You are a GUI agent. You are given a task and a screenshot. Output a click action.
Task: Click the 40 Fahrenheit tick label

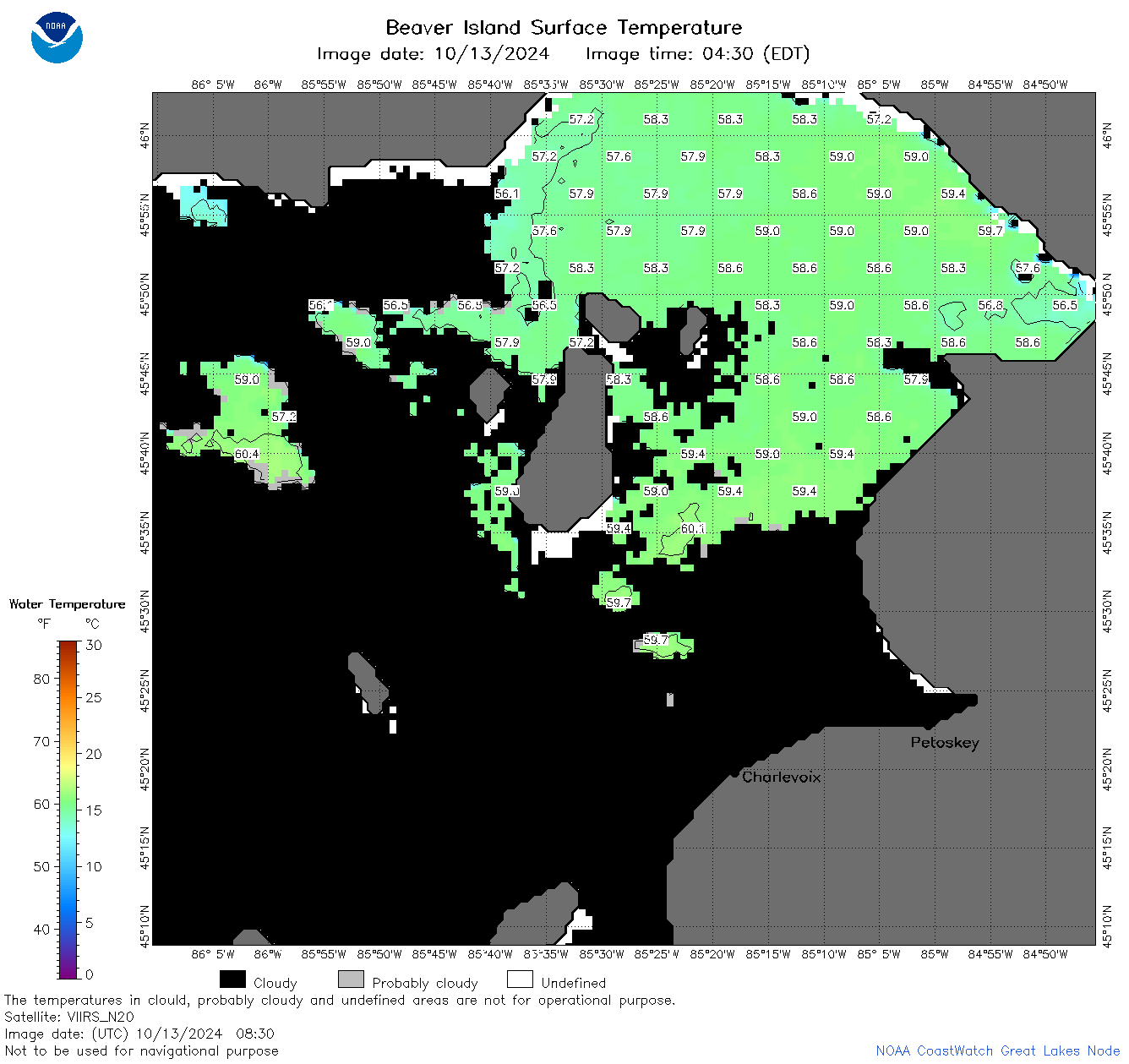tap(41, 930)
